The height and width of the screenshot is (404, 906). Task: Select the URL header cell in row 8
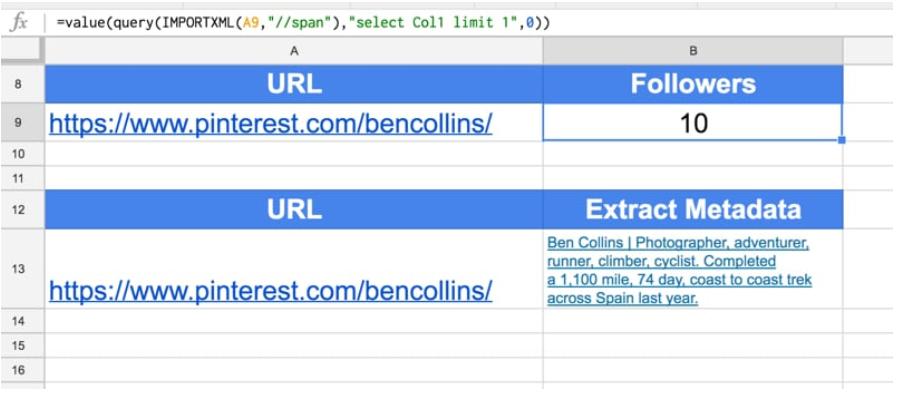point(293,84)
